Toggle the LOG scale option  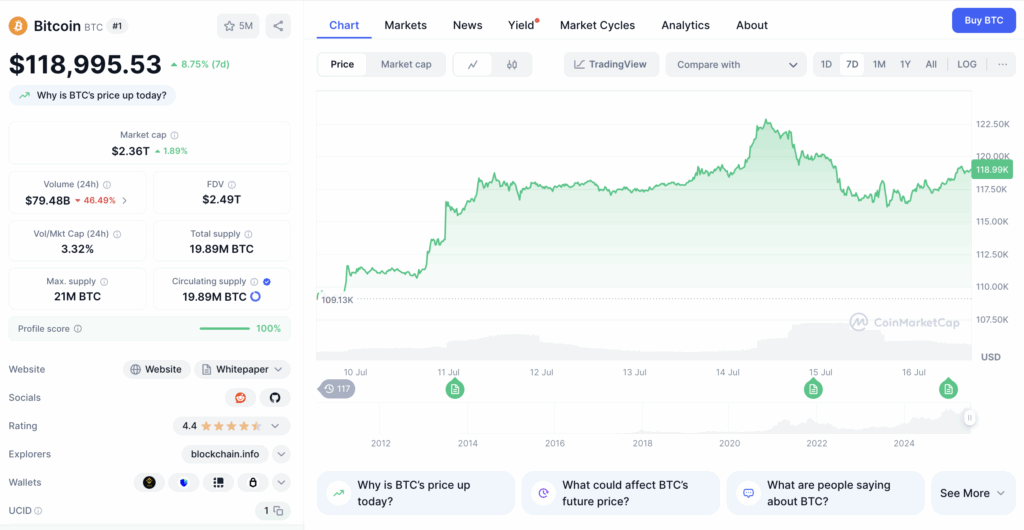coord(967,64)
